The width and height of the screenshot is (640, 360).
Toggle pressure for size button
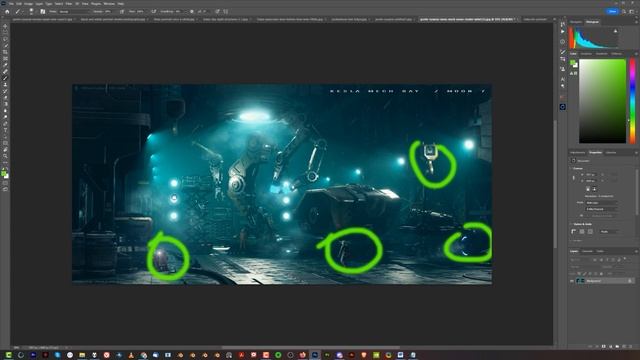point(217,11)
